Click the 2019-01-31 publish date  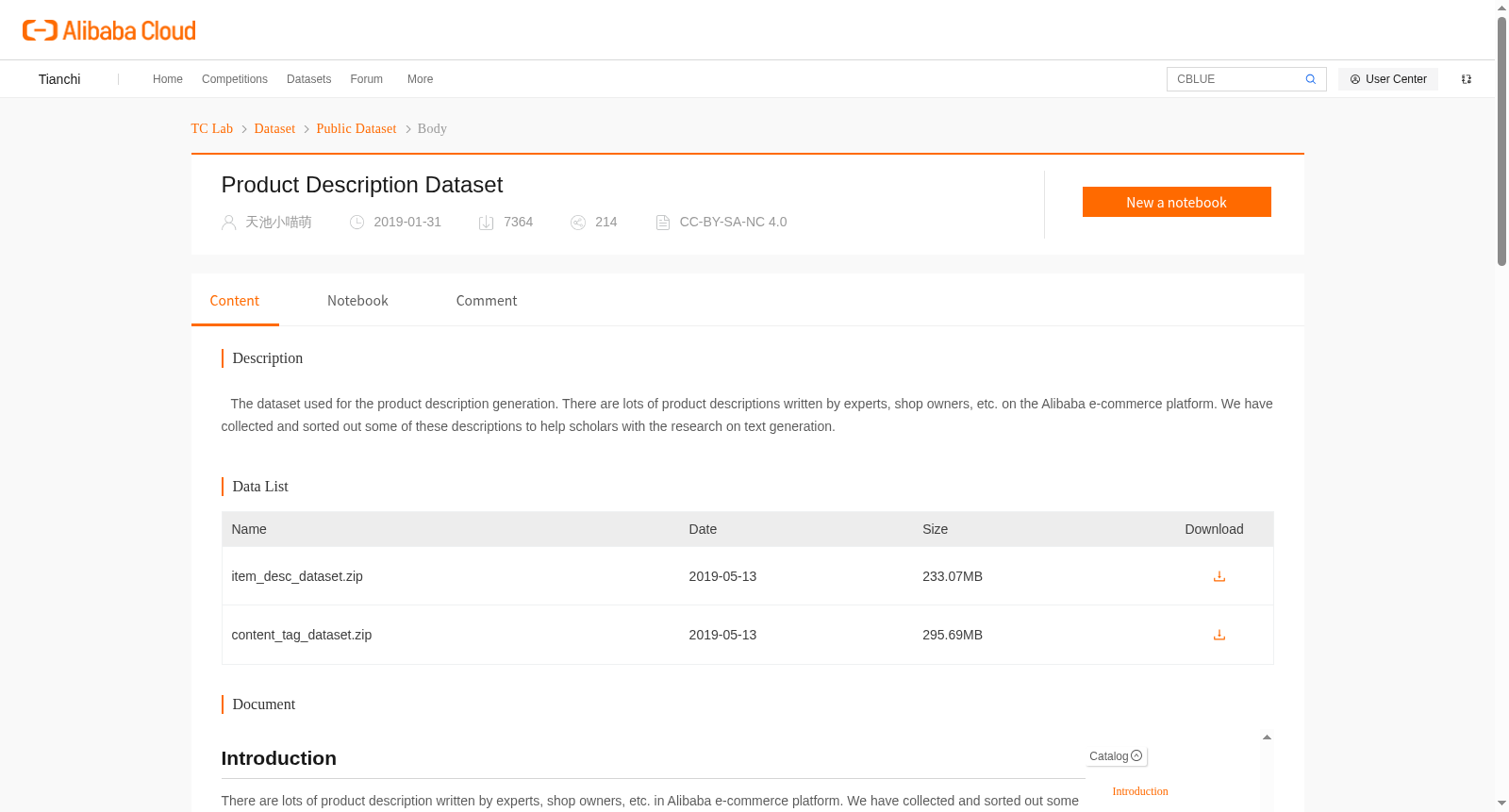[407, 223]
